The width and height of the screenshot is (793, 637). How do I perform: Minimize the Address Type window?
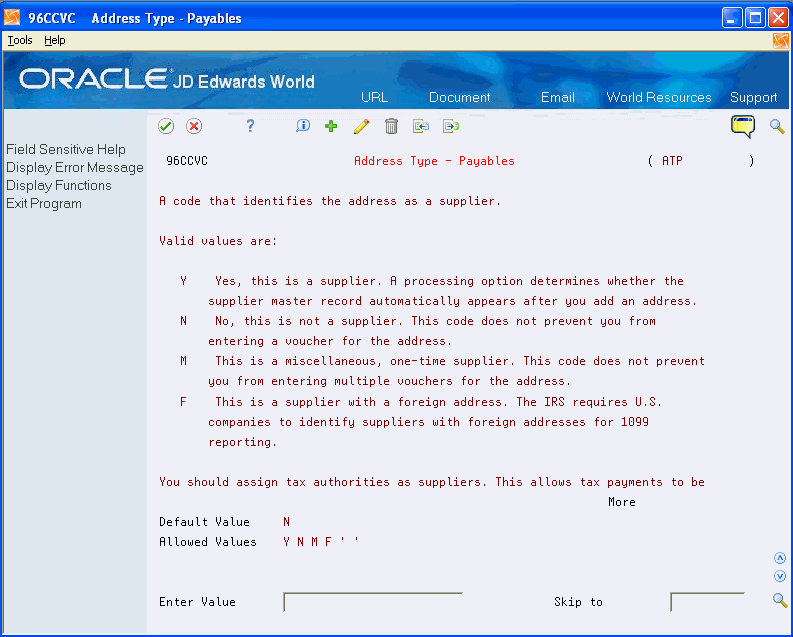click(732, 18)
